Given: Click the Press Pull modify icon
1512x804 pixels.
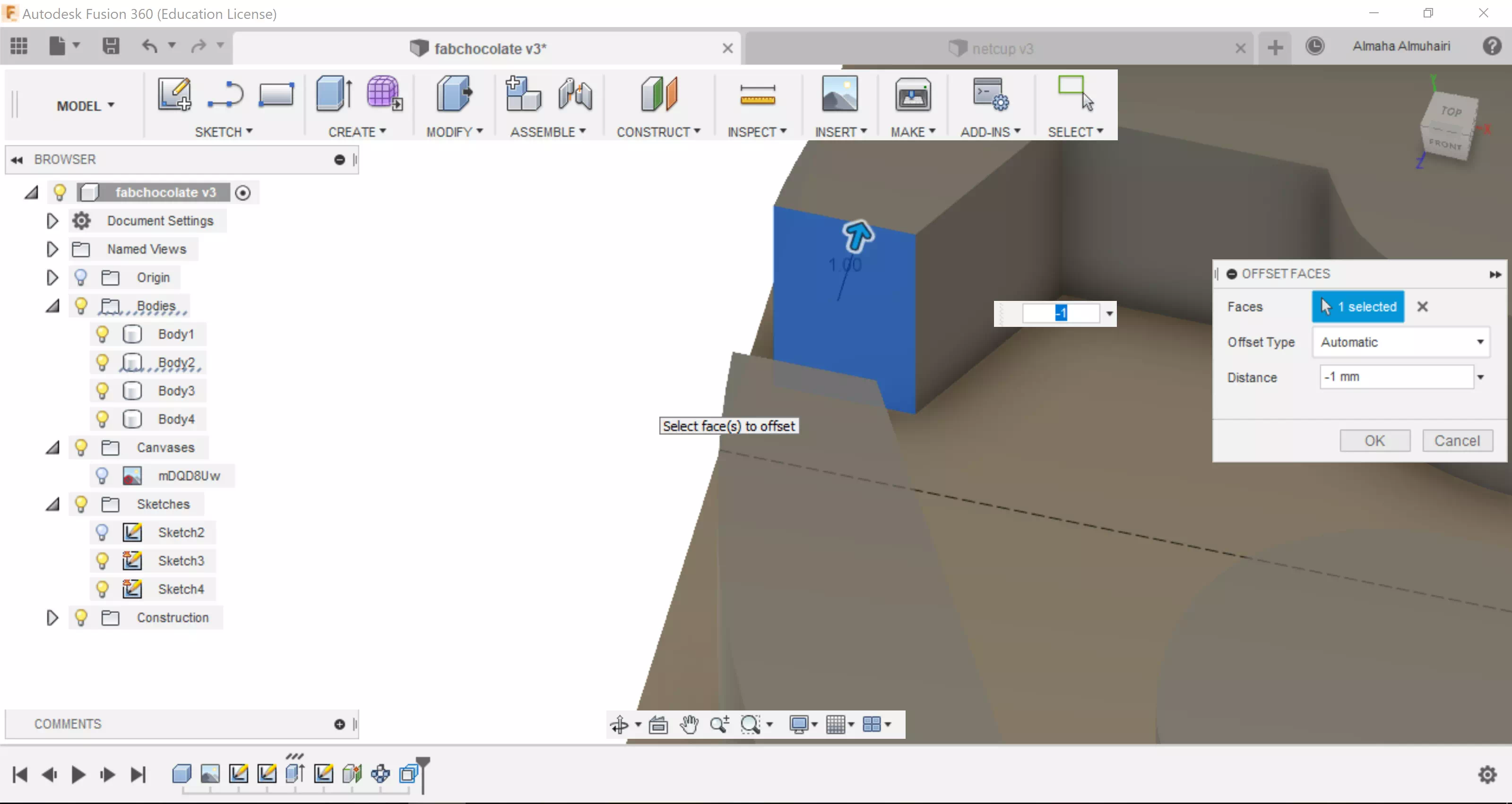Looking at the screenshot, I should [454, 94].
